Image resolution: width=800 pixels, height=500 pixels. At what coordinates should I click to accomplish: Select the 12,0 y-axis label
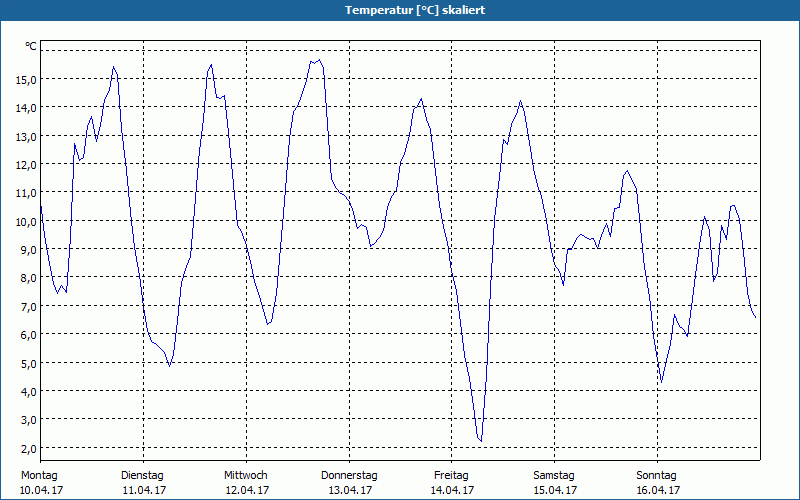click(x=27, y=165)
